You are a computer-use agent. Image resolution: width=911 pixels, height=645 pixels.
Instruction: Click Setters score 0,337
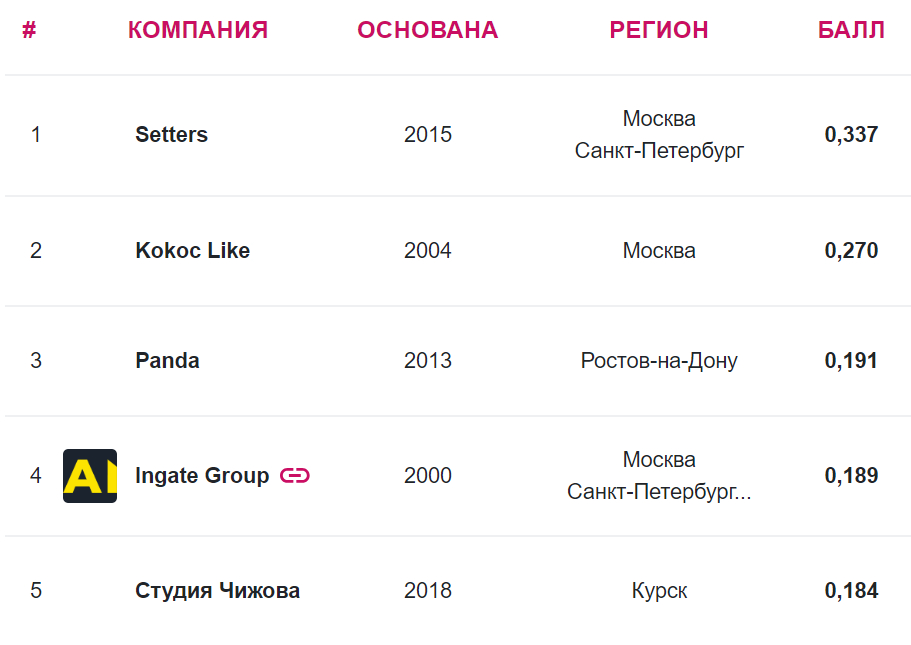851,135
